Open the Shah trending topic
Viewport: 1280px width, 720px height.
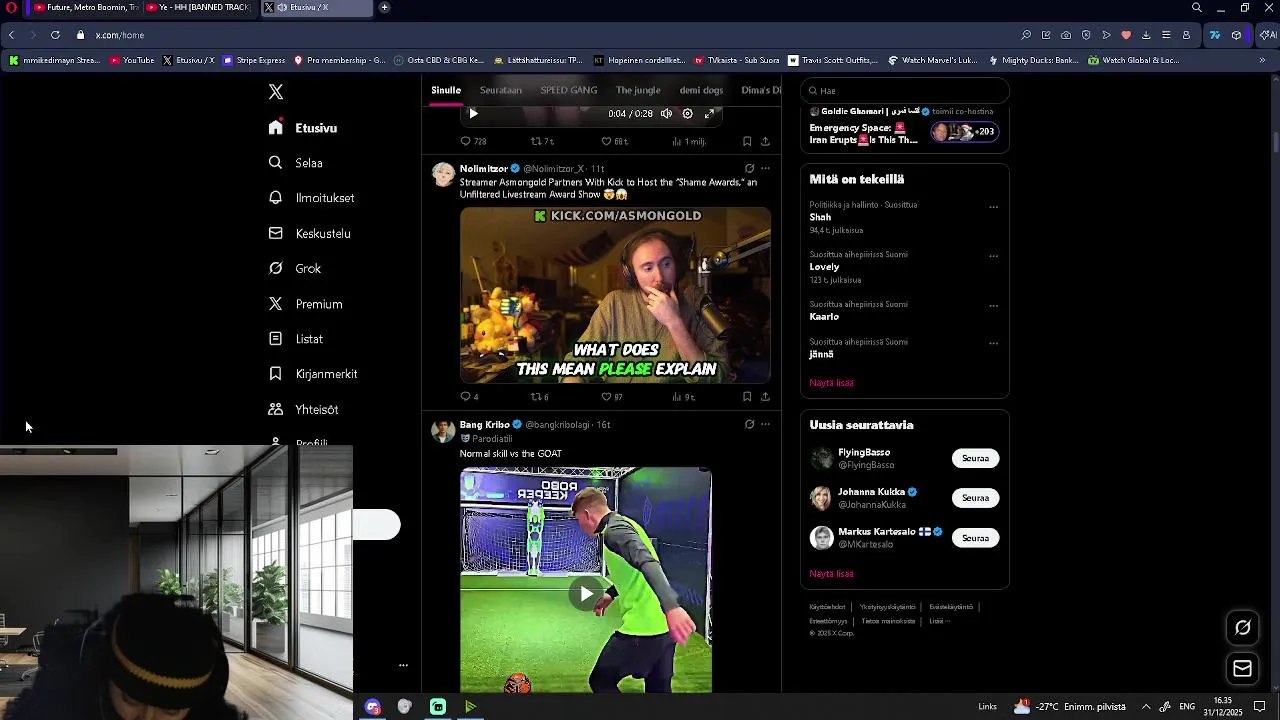tap(820, 217)
